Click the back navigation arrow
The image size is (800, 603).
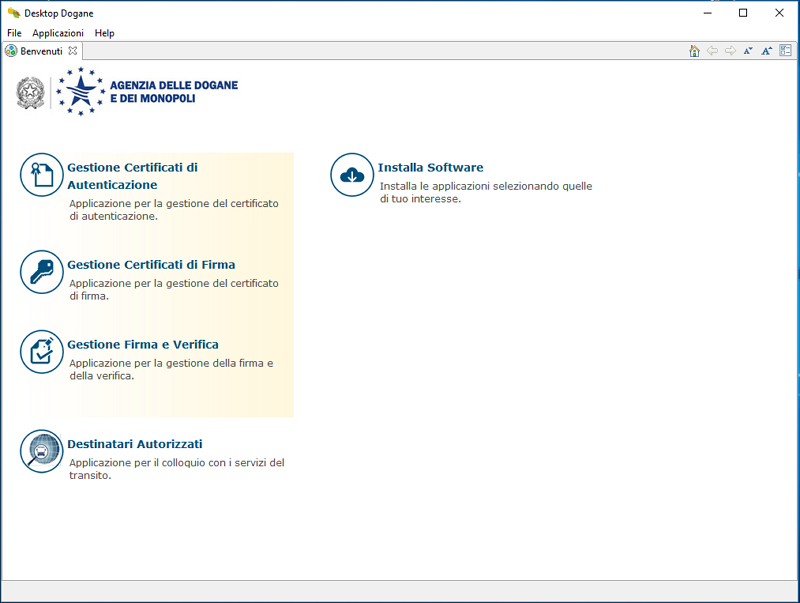coord(712,51)
